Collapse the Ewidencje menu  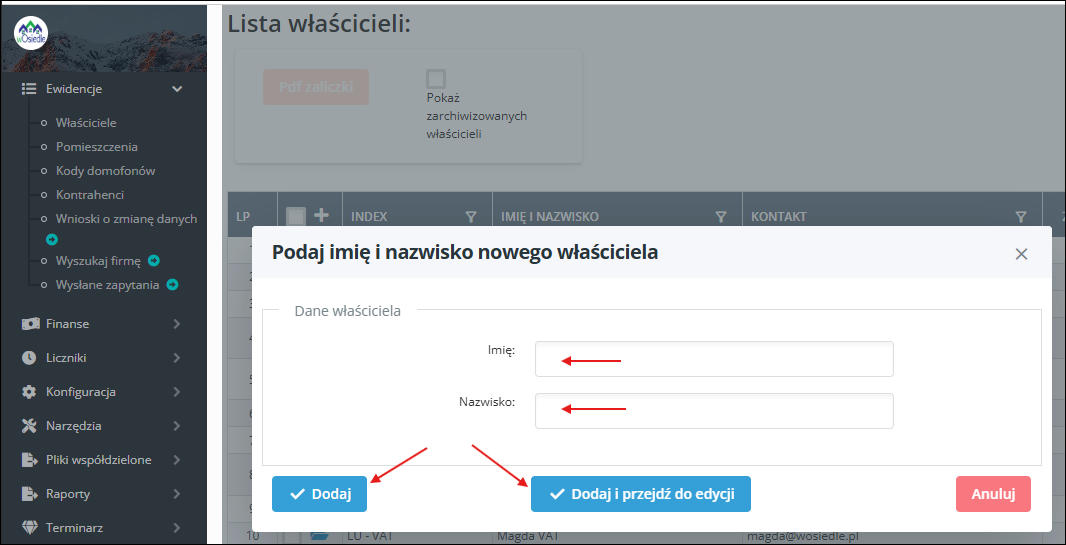177,88
